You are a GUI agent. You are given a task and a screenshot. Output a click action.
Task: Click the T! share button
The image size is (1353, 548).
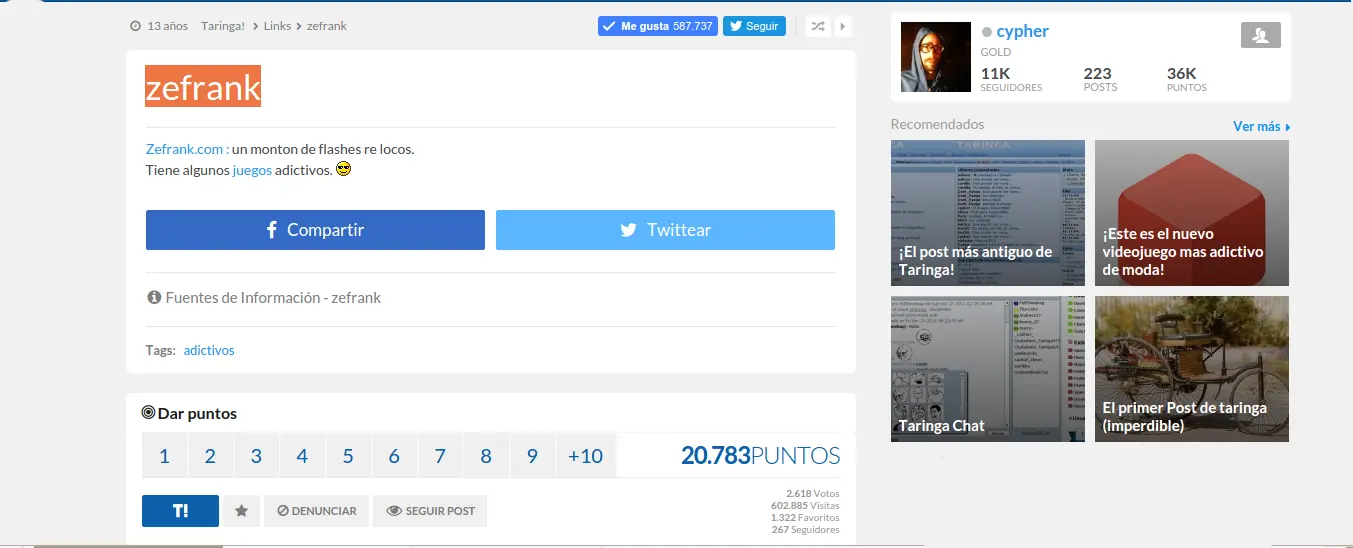click(x=180, y=511)
